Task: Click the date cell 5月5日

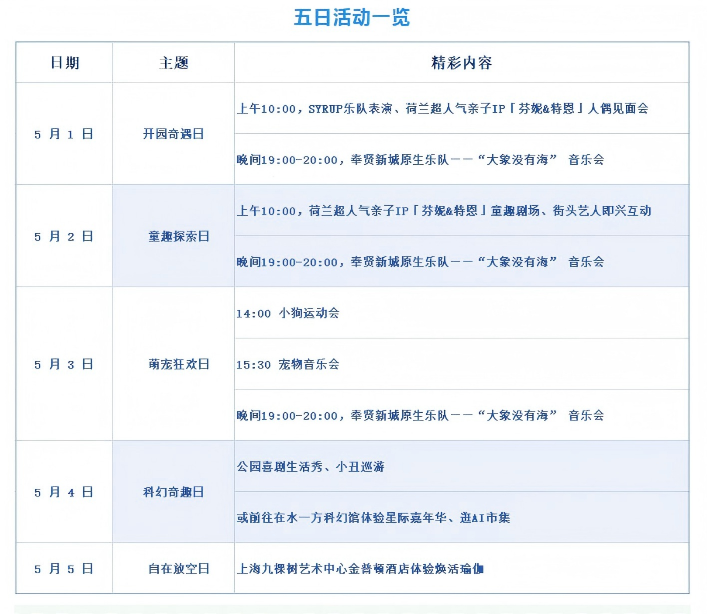Action: point(64,568)
